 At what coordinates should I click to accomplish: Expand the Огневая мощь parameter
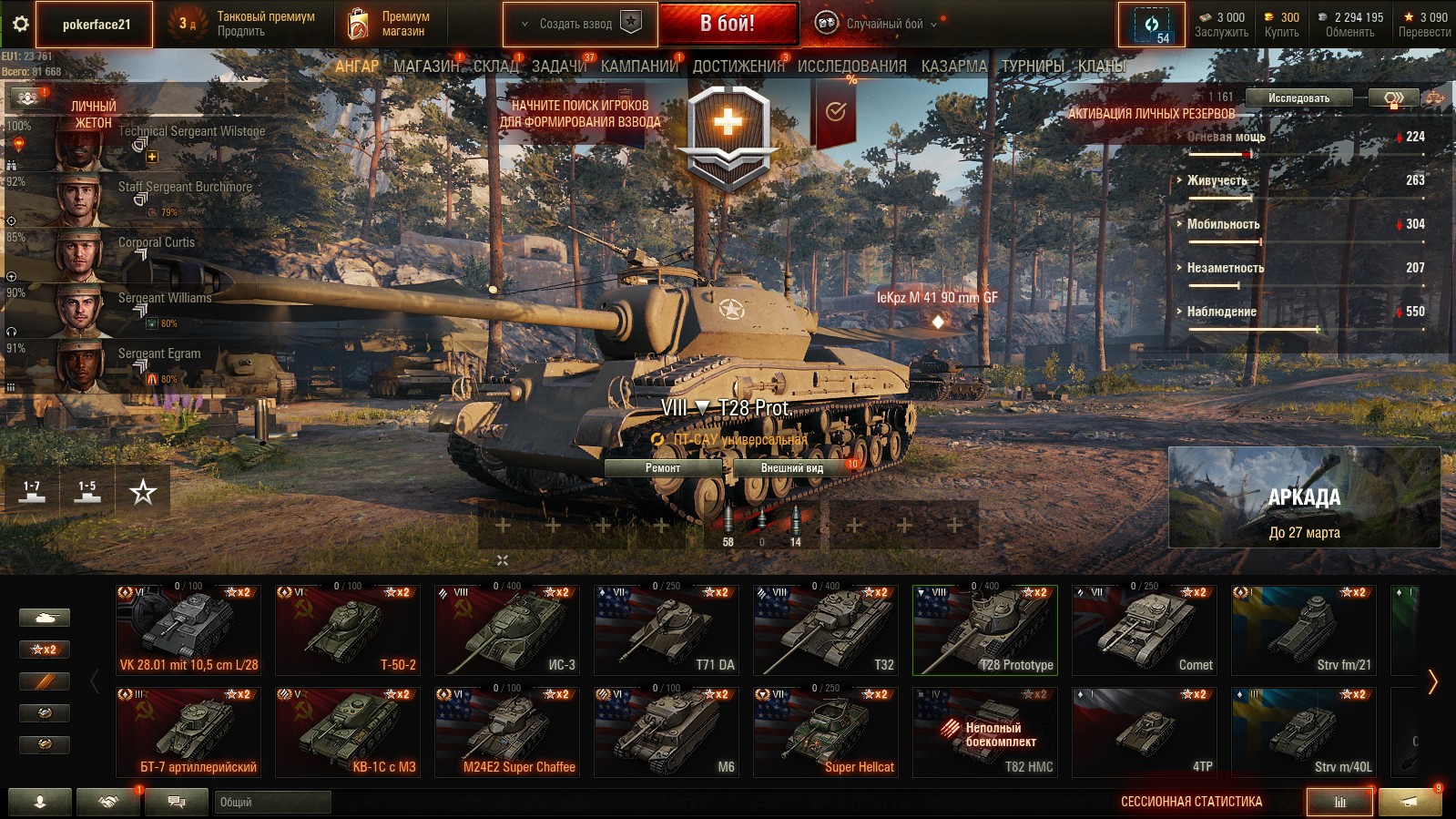(1226, 137)
